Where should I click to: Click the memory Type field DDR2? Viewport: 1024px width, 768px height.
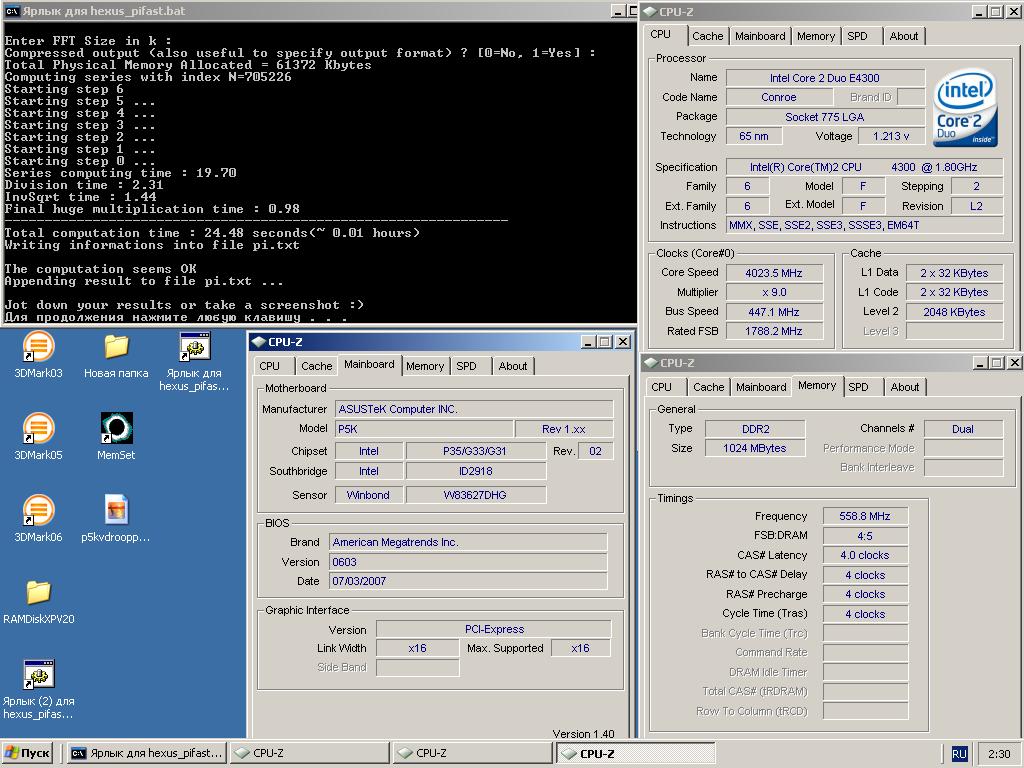click(x=755, y=429)
